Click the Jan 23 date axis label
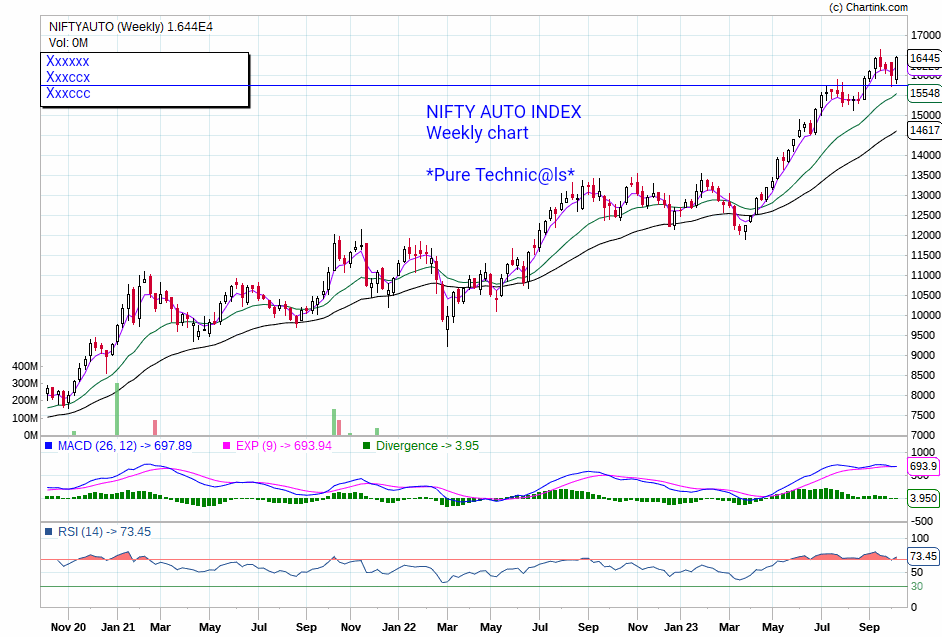This screenshot has height=637, width=942. pos(681,627)
